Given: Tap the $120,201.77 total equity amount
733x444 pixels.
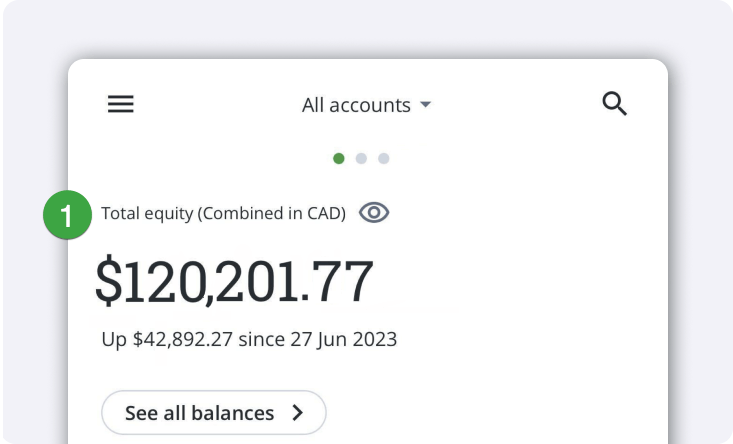Looking at the screenshot, I should pos(234,282).
